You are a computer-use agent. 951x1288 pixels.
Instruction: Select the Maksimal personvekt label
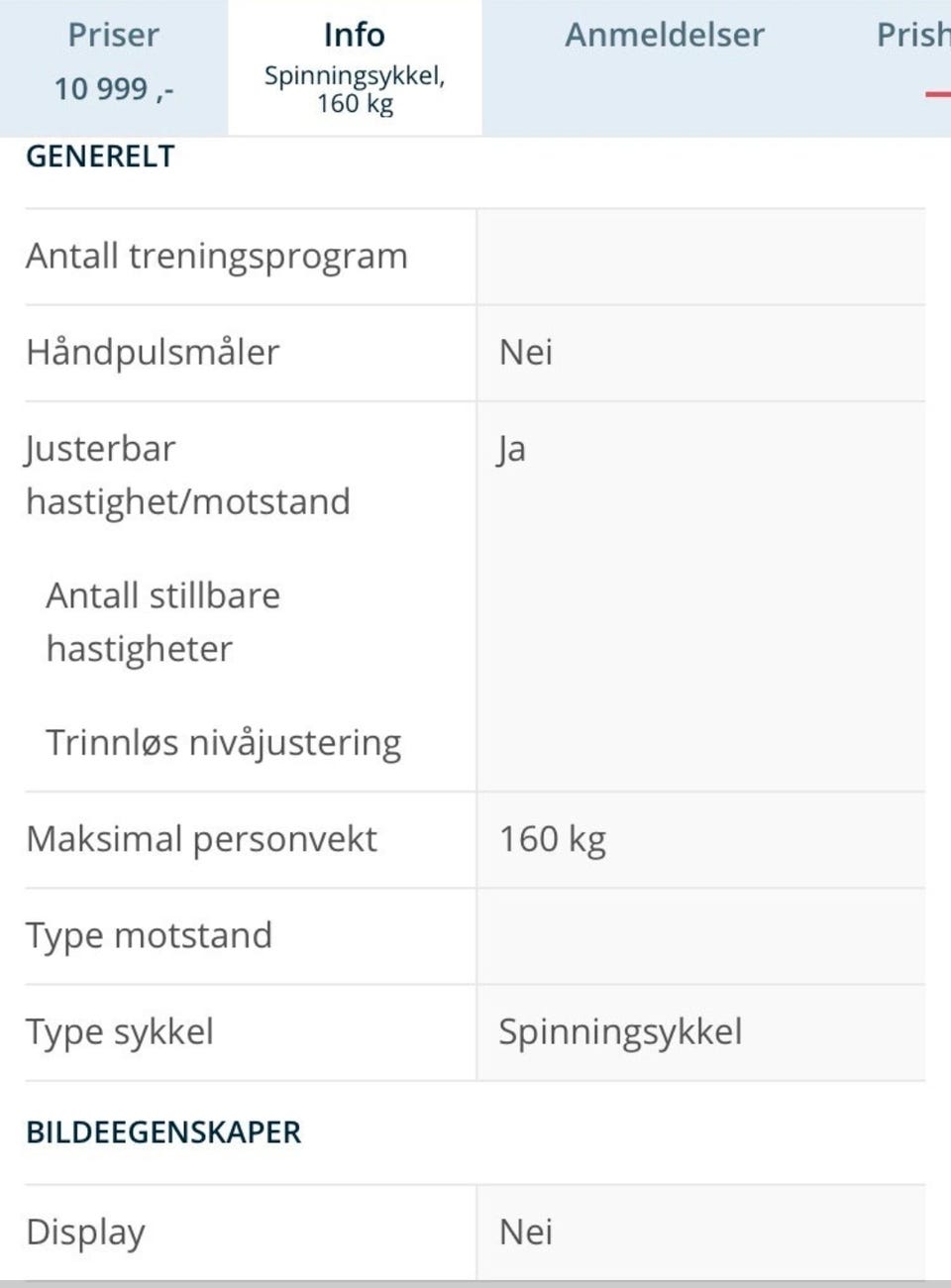[x=201, y=839]
